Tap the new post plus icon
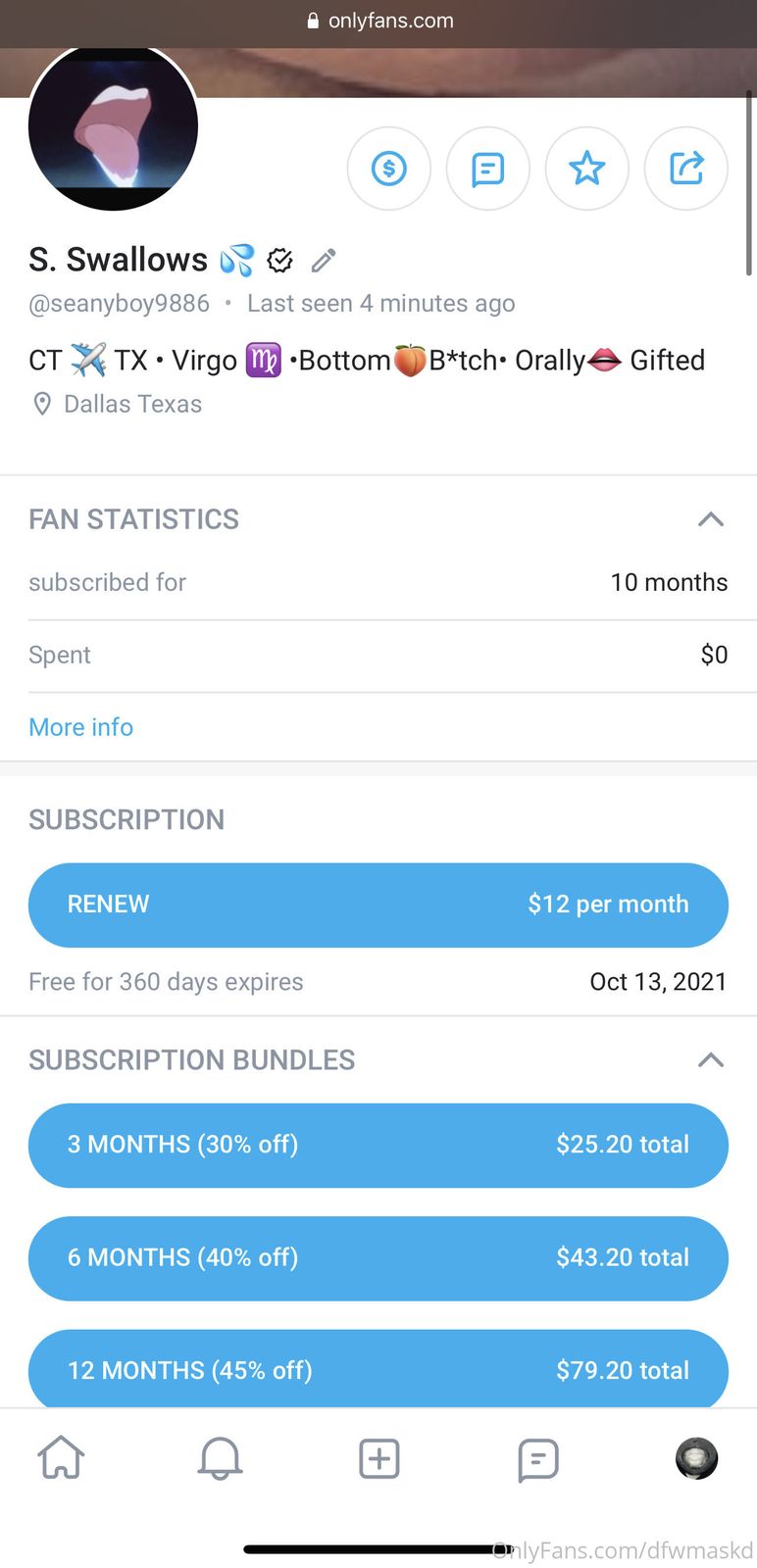Screen dimensions: 757x1568 click(378, 1458)
